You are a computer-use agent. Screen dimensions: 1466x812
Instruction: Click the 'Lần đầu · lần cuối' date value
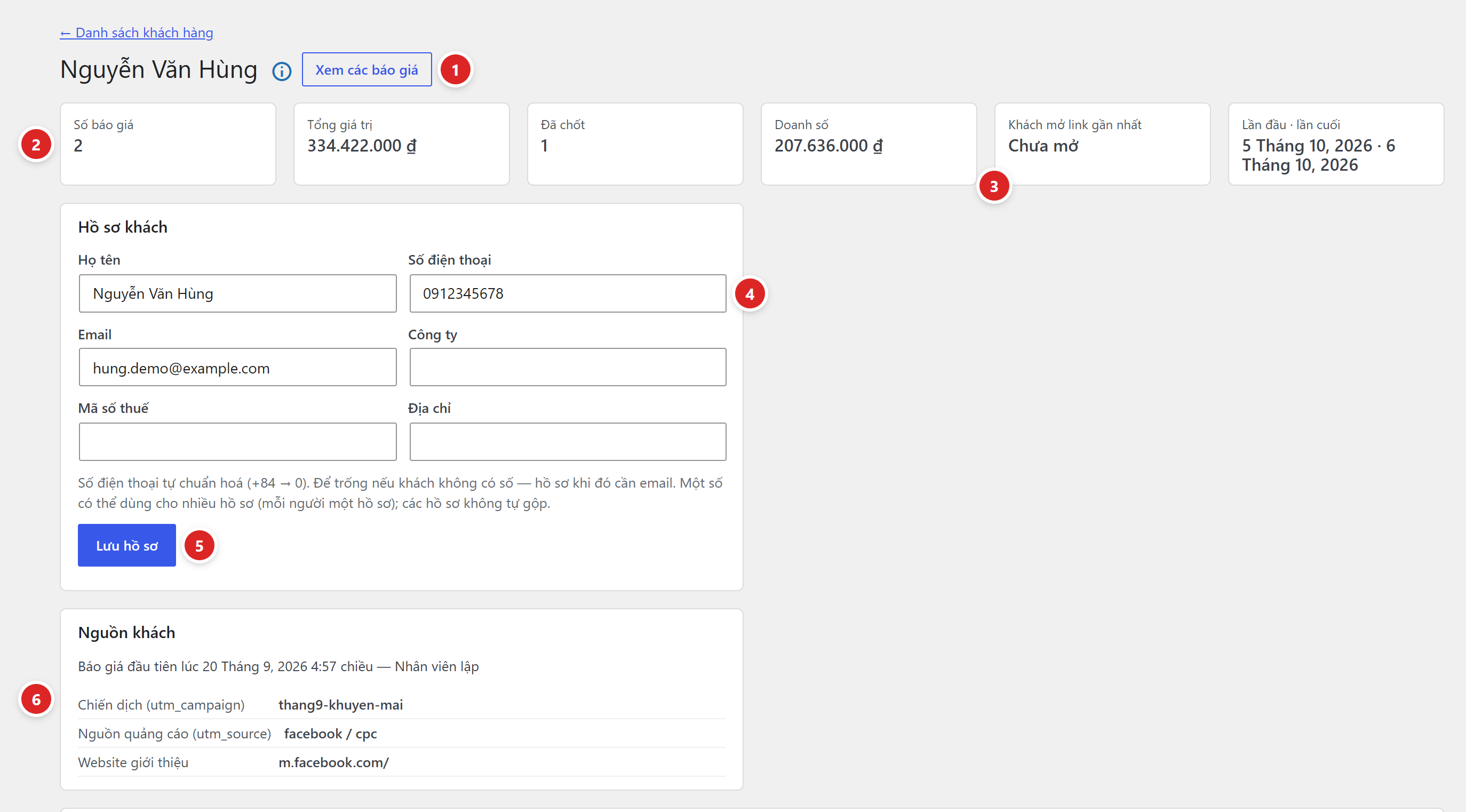click(1318, 155)
